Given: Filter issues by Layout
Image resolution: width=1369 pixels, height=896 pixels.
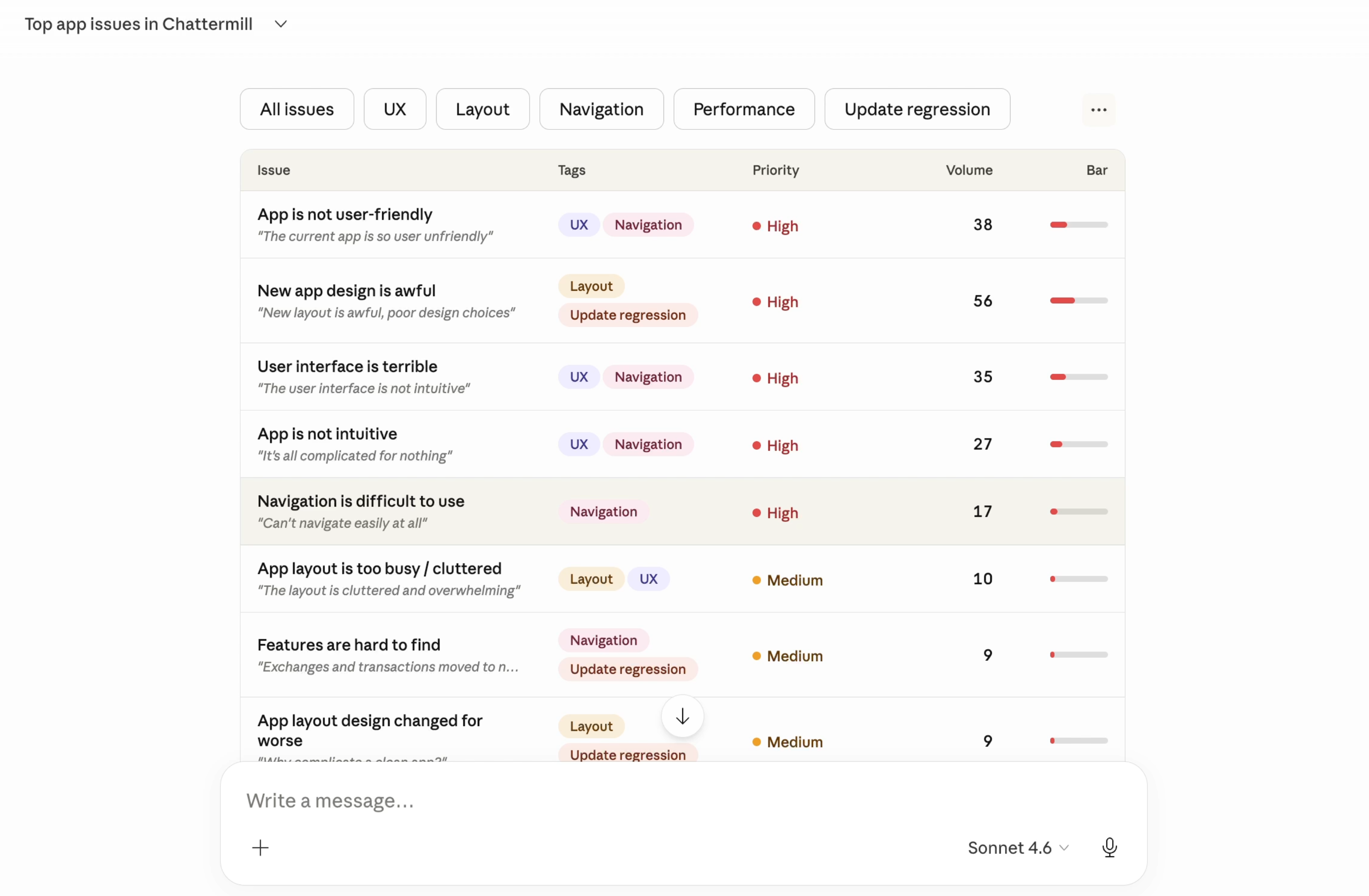Looking at the screenshot, I should (x=483, y=109).
